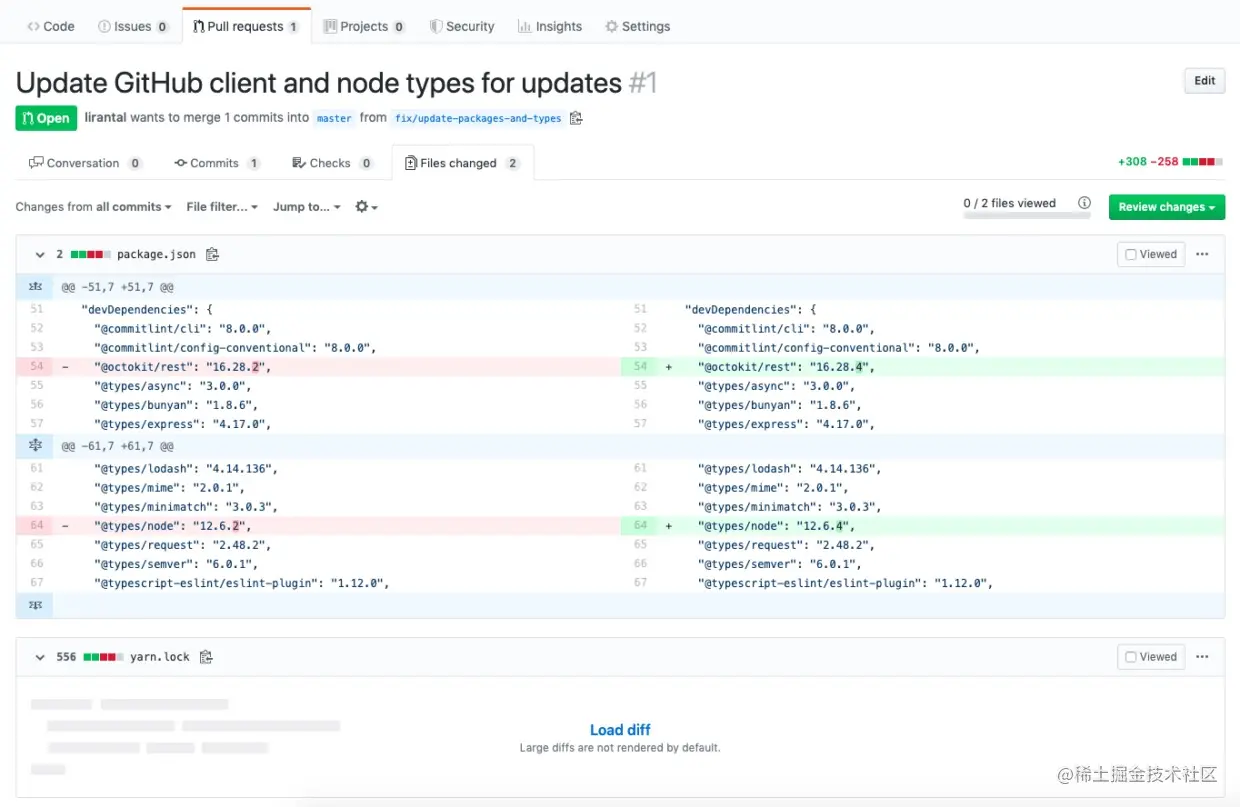Viewport: 1240px width, 807px height.
Task: Click right "@typescript-eslint/eslint-plugin" line 67
Action: 845,583
